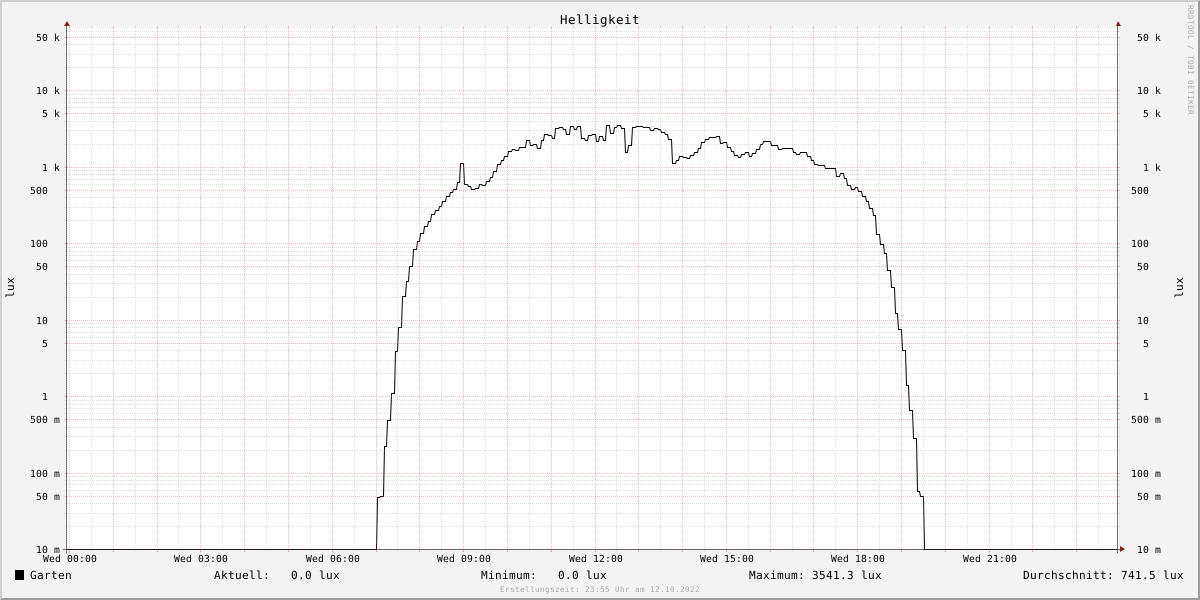Click the 50 k label on left axis
The height and width of the screenshot is (600, 1200).
48,38
